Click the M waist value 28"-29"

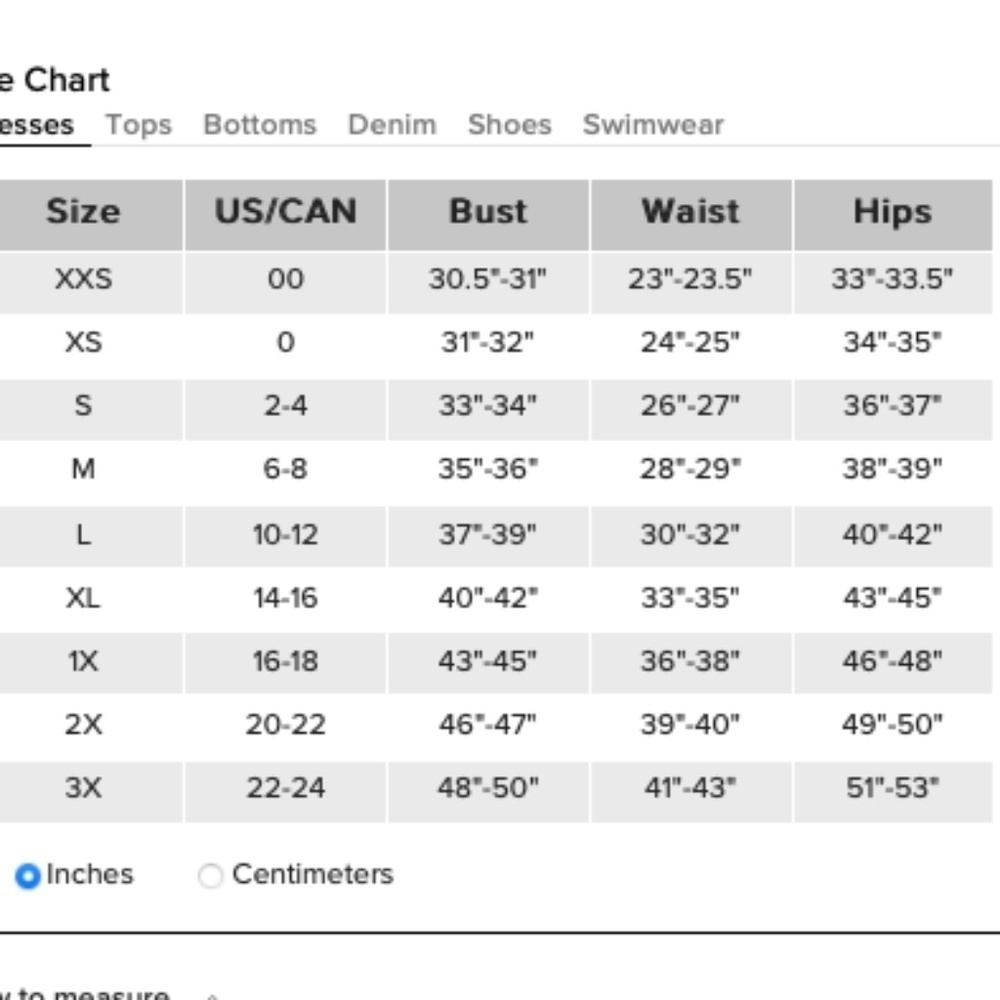pyautogui.click(x=691, y=469)
